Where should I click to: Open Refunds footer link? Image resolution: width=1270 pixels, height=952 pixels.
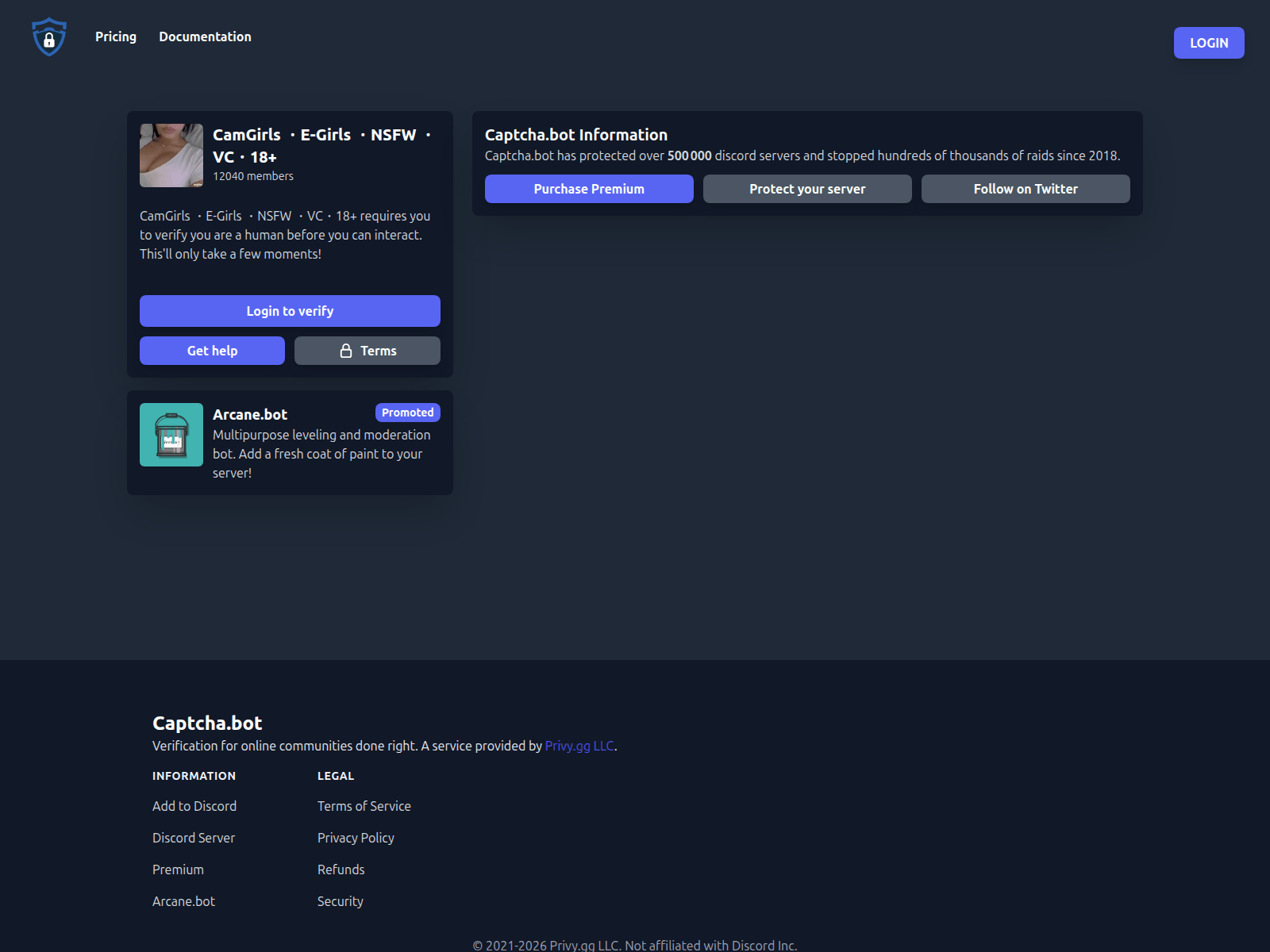pos(341,869)
